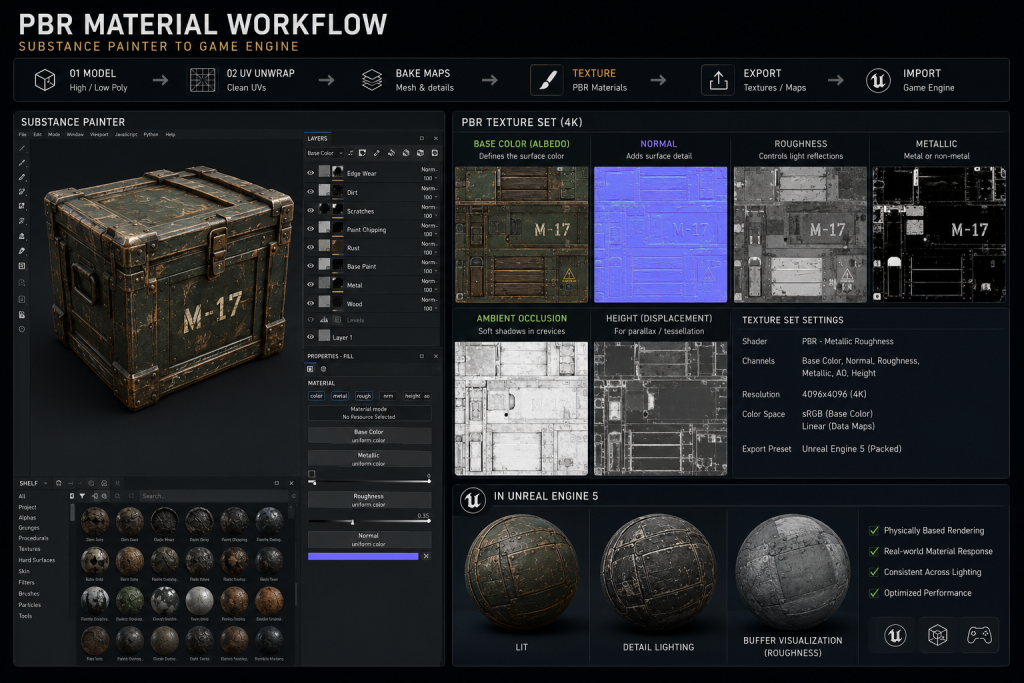Open the Mode menu
Screen dimensions: 1024x683
54,135
